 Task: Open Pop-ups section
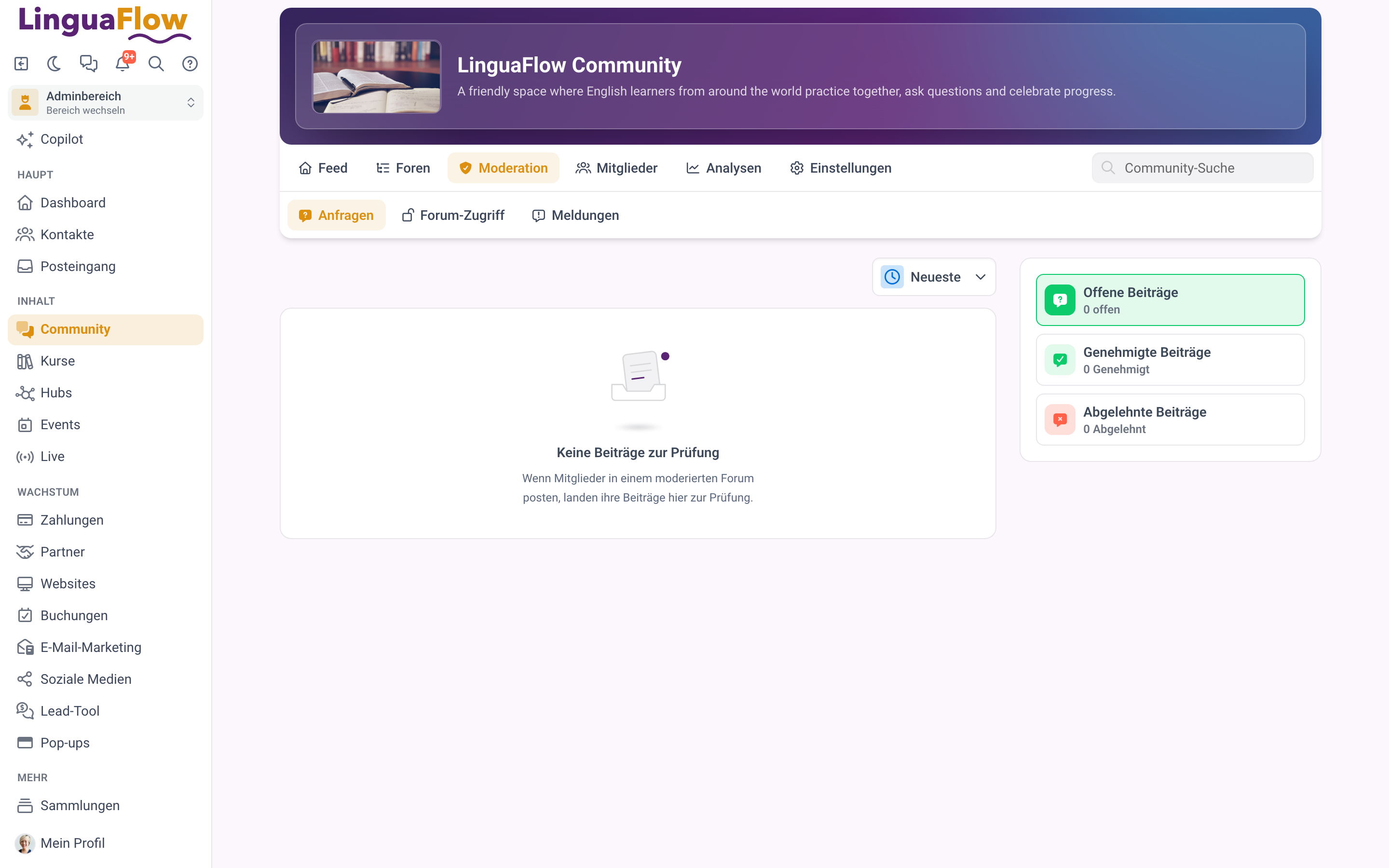pyautogui.click(x=106, y=743)
